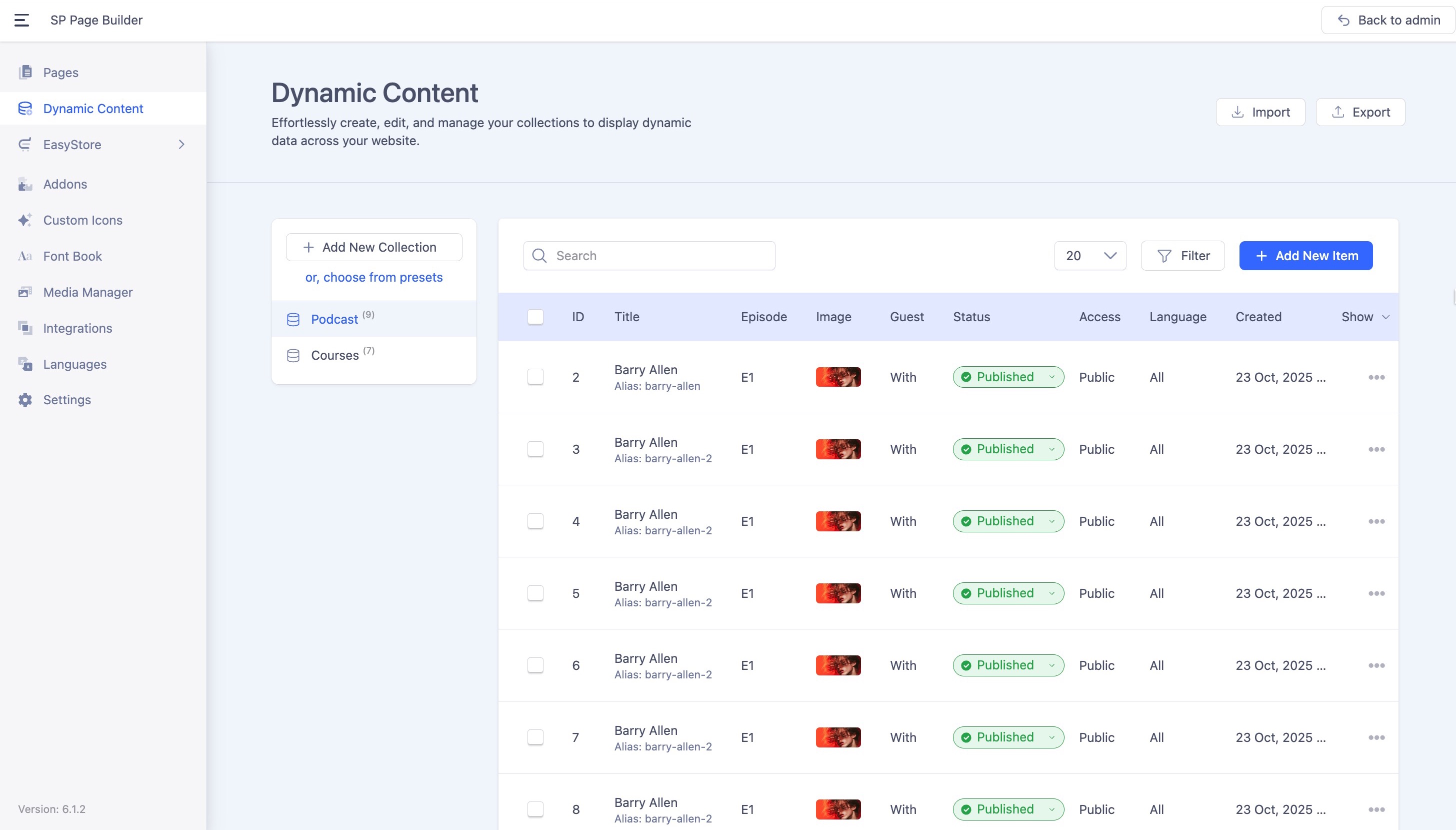Click the Custom Icons sparkle icon
This screenshot has width=1456, height=830.
pyautogui.click(x=24, y=220)
